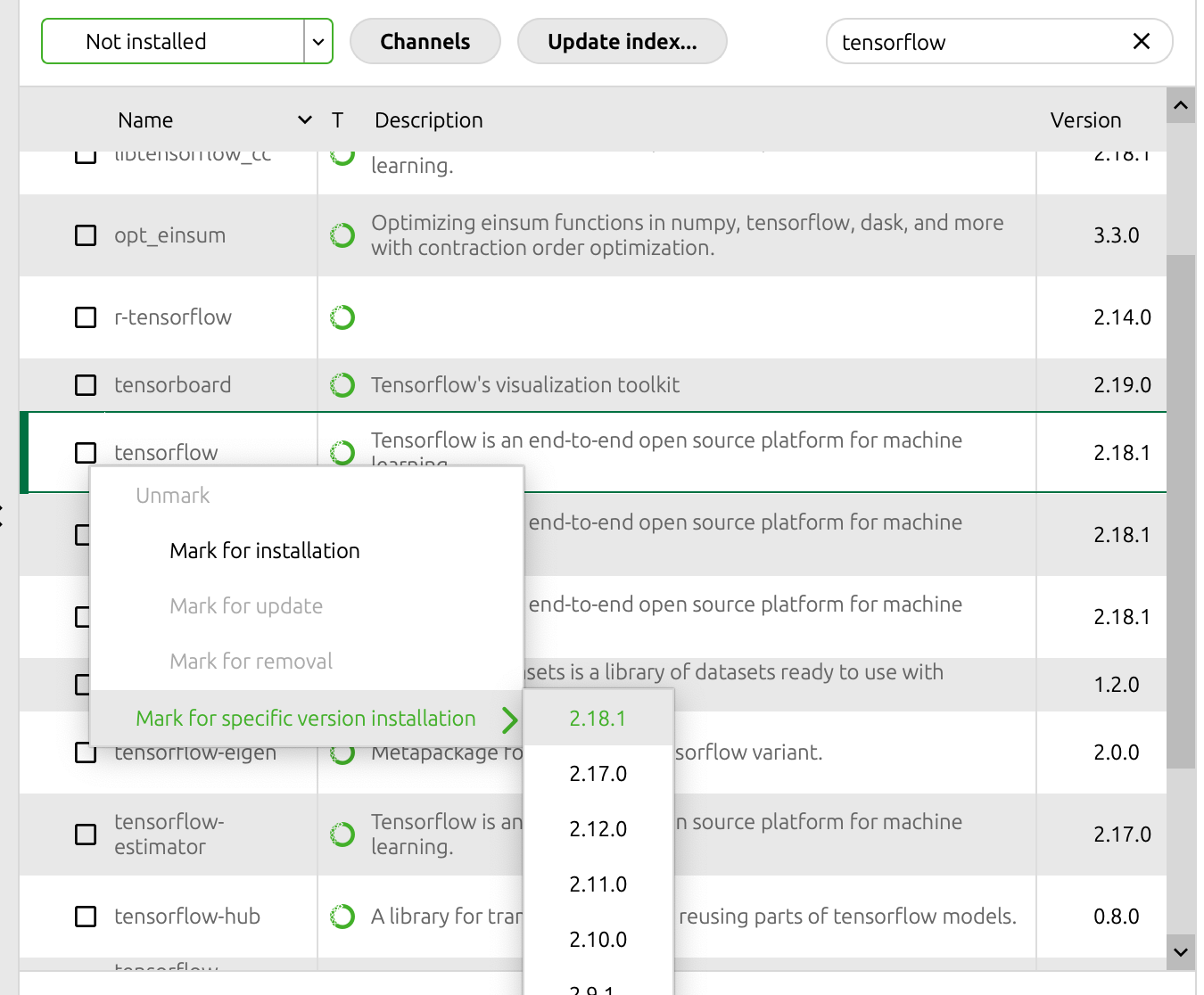
Task: Choose version 2.17.0 from submenu
Action: (x=598, y=774)
